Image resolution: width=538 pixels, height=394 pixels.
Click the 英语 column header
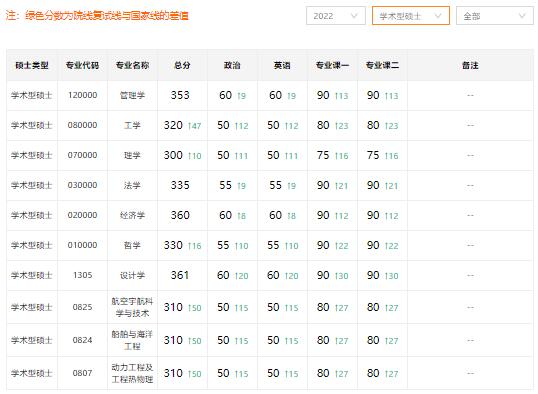(282, 65)
